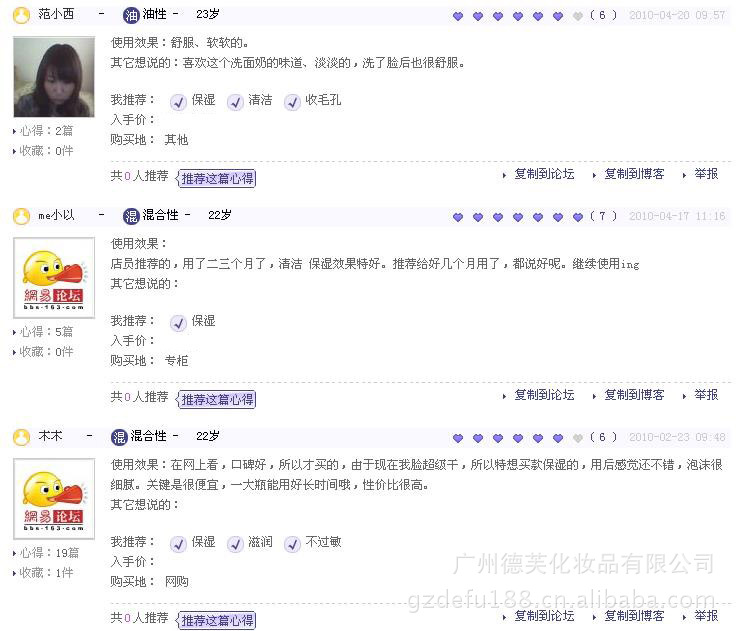The height and width of the screenshot is (631, 739).
Task: Expand 收藏：0件 under me小以
Action: [15, 352]
